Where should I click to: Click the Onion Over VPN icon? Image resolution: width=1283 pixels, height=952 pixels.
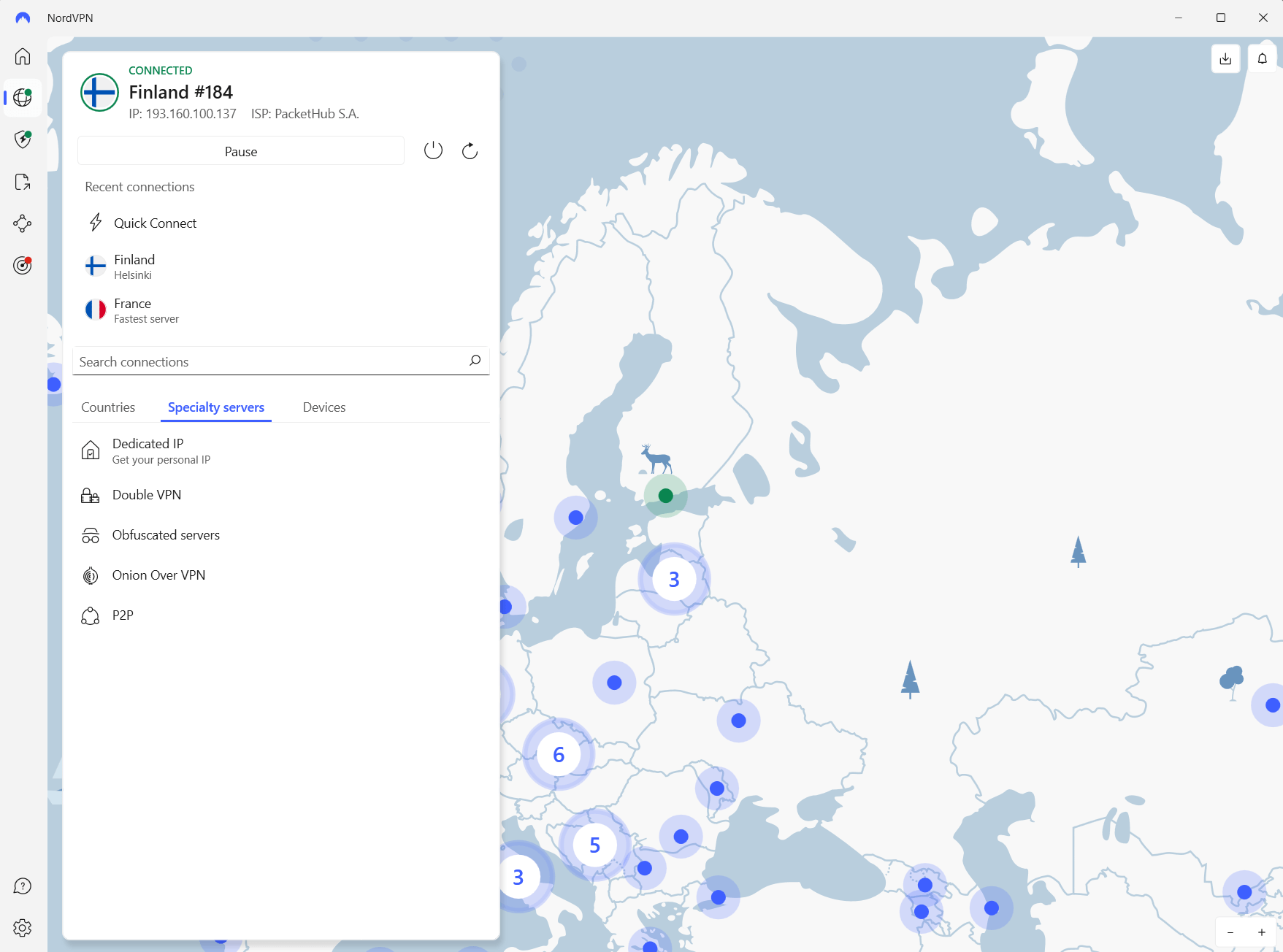point(91,576)
